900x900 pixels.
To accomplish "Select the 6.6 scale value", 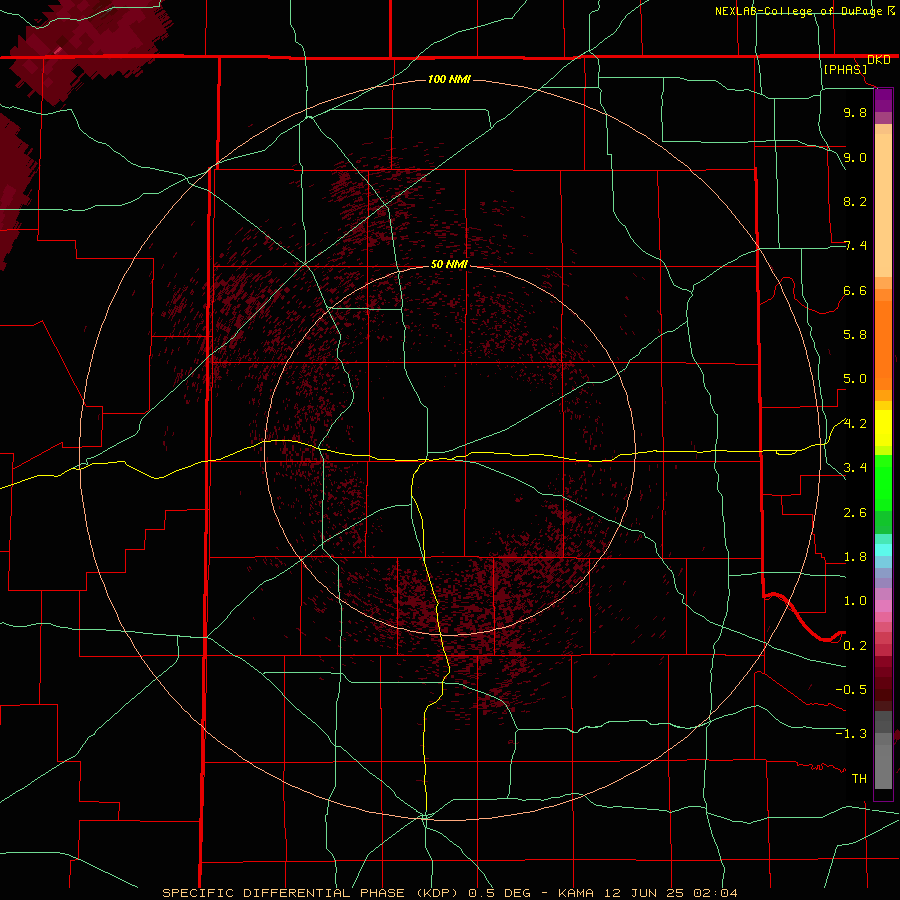I will [855, 290].
